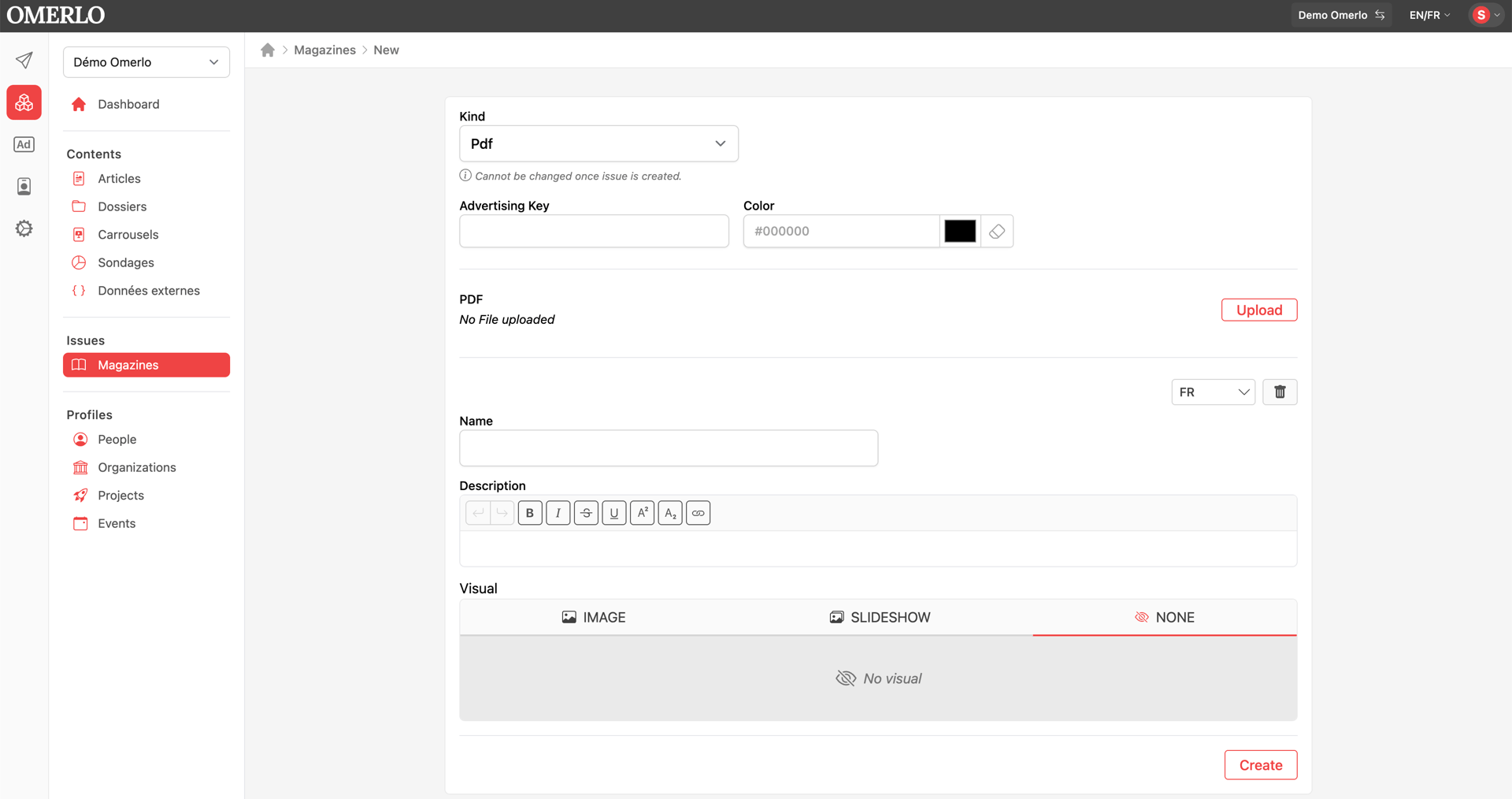Switch Visual to SLIDESHOW tab

(880, 617)
